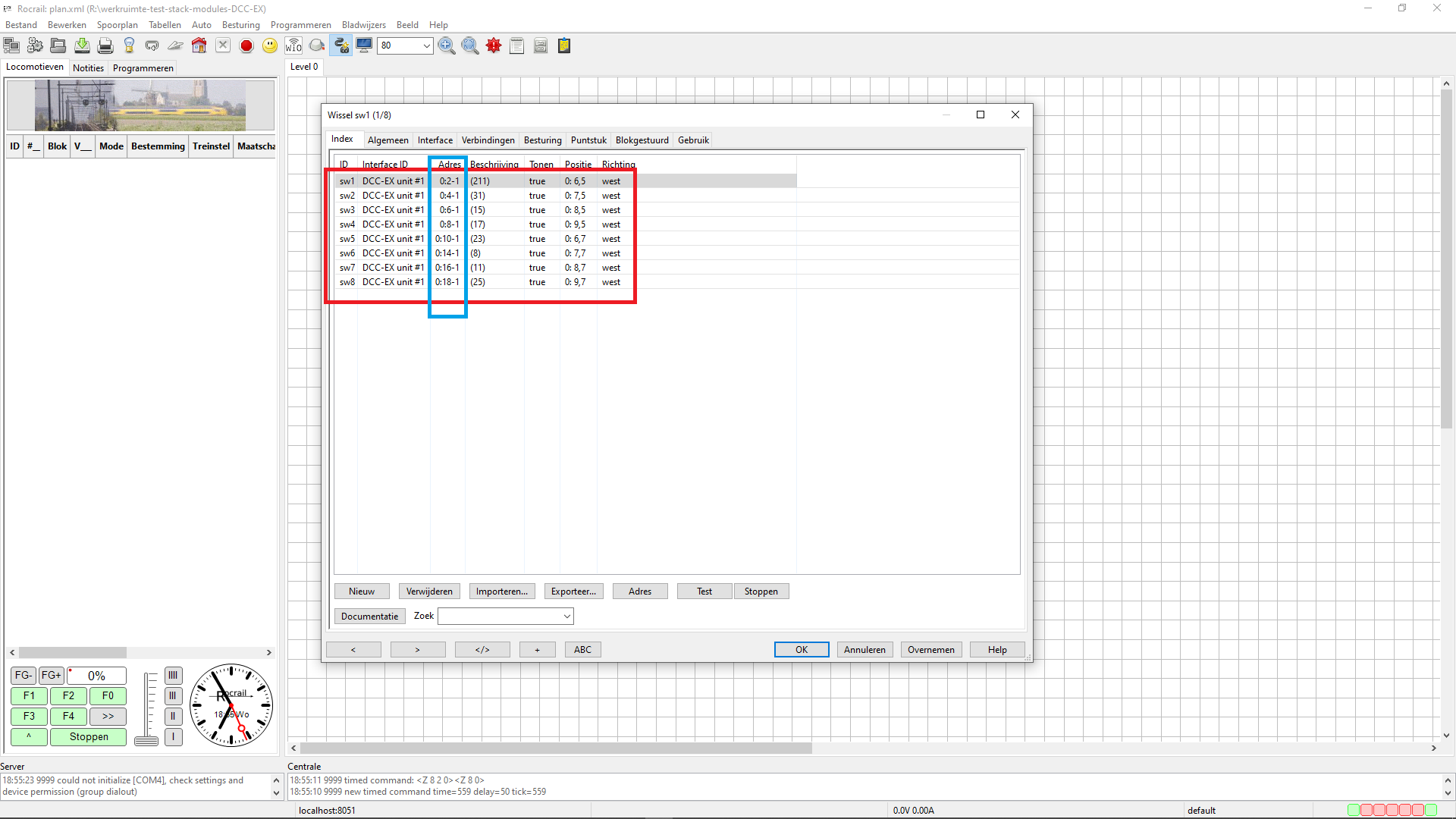
Task: Expand the Zoek search dropdown
Action: pyautogui.click(x=566, y=617)
